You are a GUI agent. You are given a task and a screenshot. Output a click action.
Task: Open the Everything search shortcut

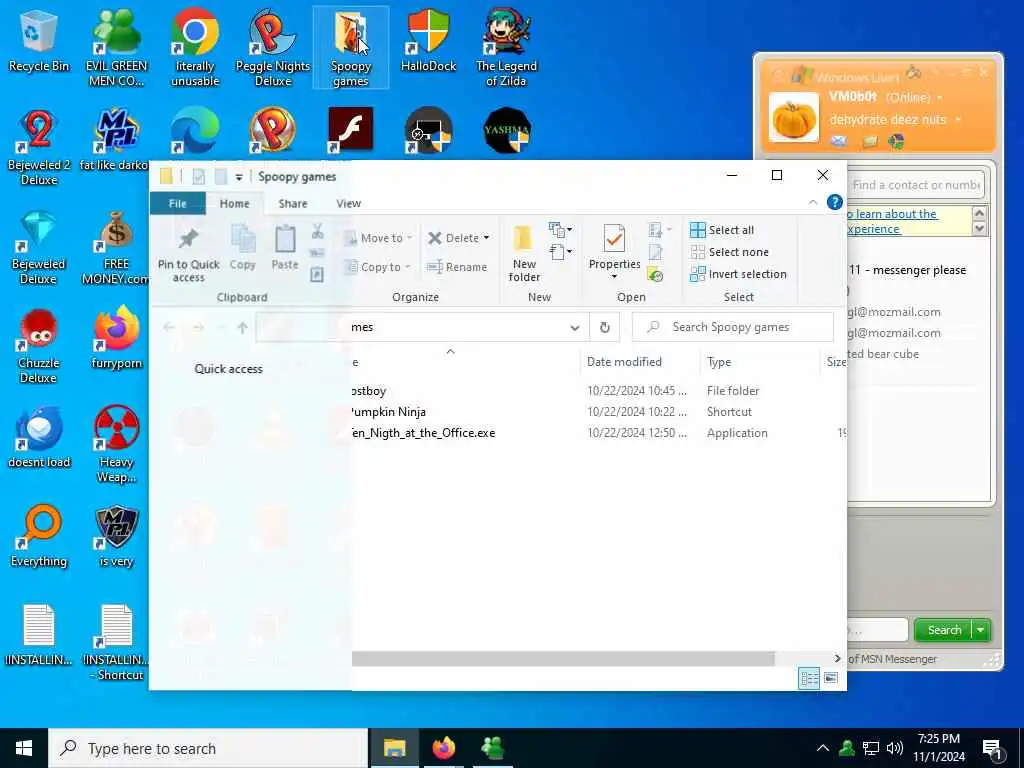tap(39, 536)
